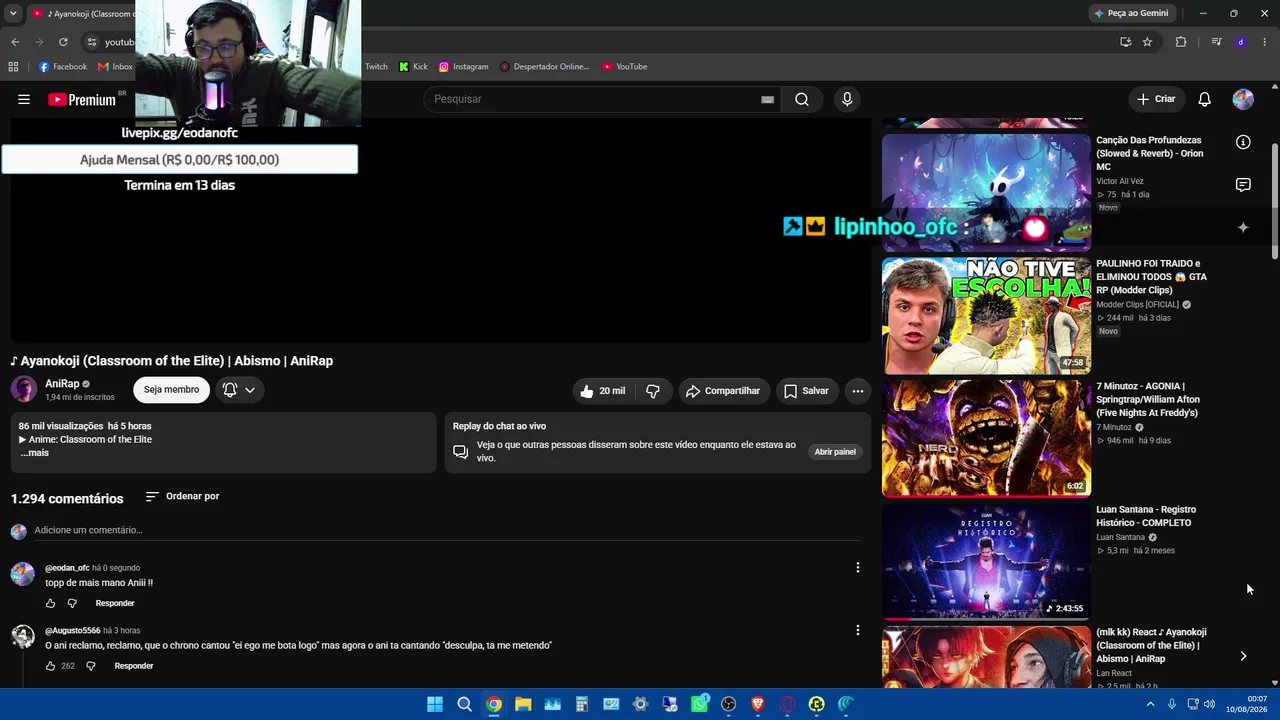Open File Explorer from taskbar

click(523, 704)
